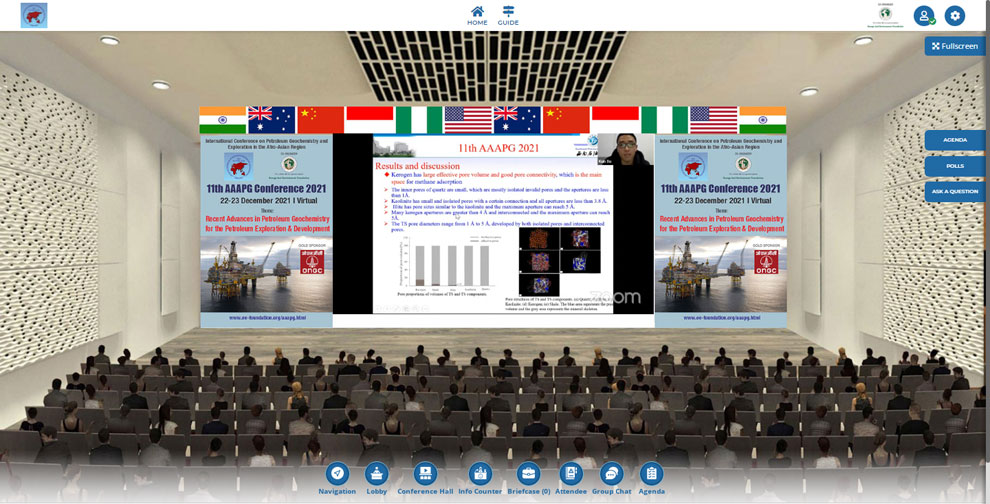Go to the Lobby icon
Viewport: 990px width, 504px height.
click(x=377, y=473)
